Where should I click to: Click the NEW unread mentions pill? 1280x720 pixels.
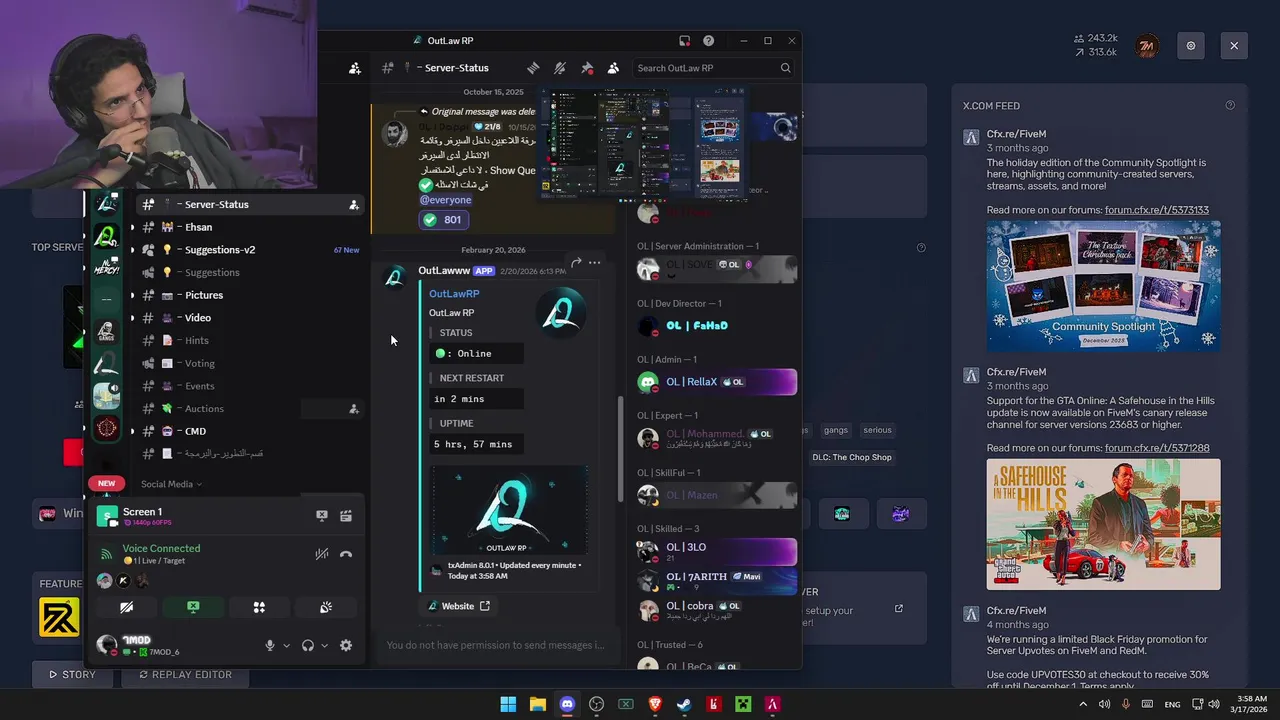click(106, 483)
